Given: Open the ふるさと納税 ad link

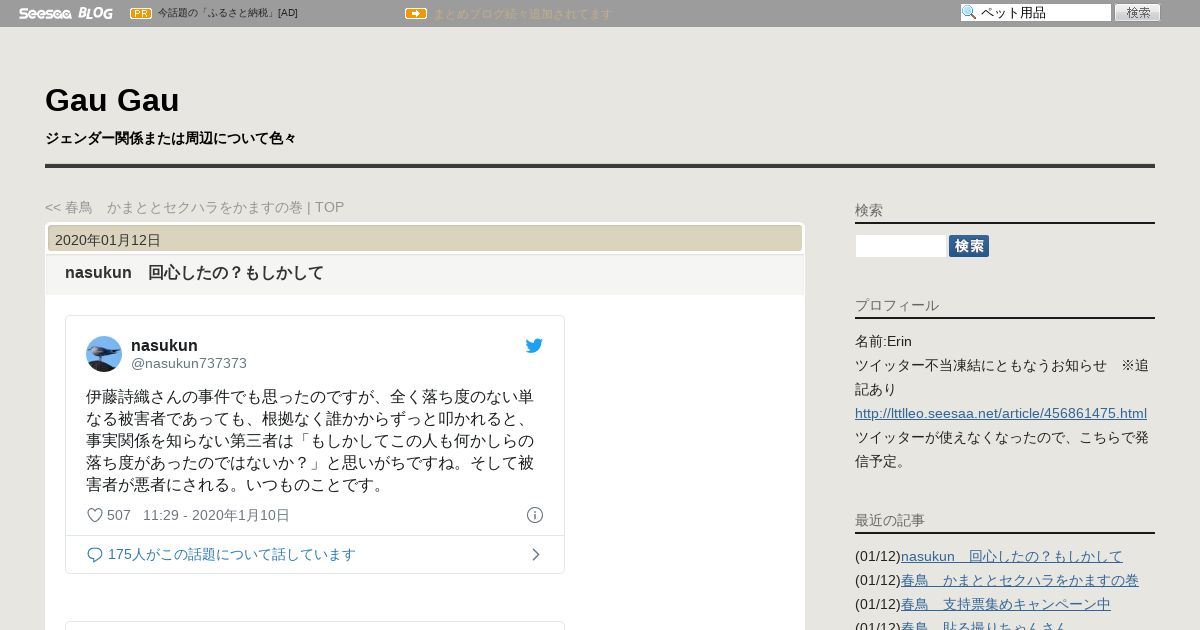Looking at the screenshot, I should pyautogui.click(x=228, y=13).
